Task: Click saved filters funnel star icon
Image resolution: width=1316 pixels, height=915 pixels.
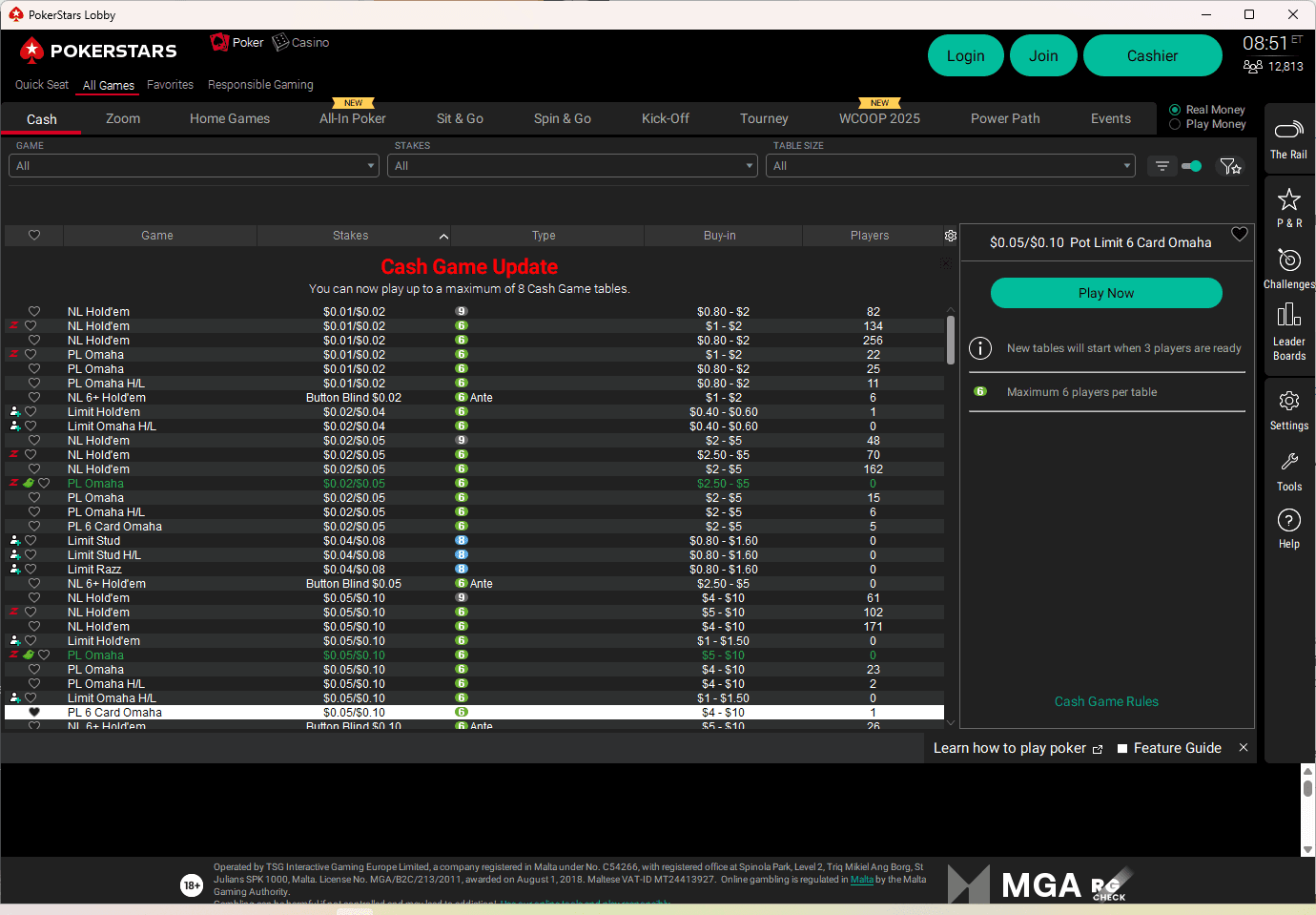Action: pos(1231,166)
